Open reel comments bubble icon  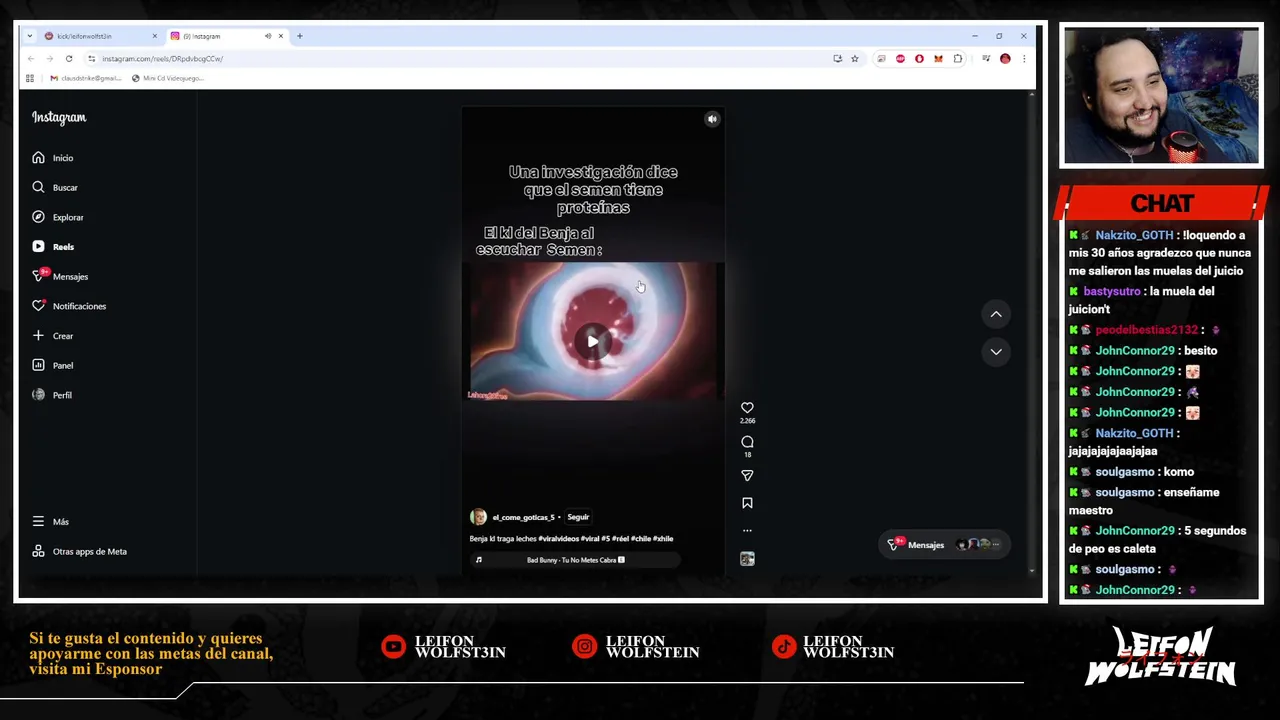pyautogui.click(x=747, y=442)
